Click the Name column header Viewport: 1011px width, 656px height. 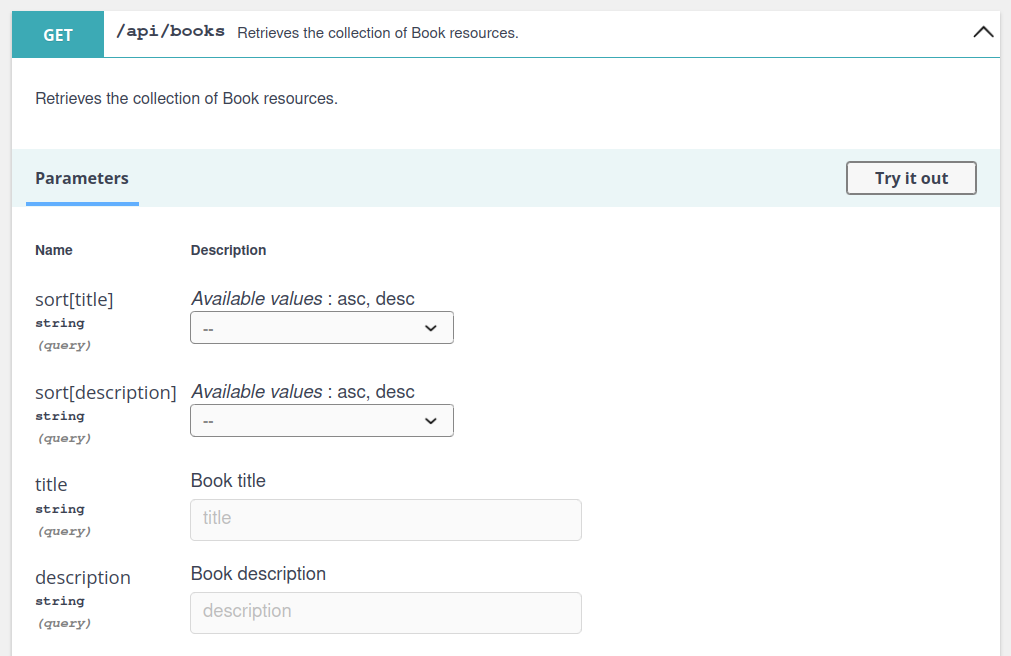tap(53, 250)
